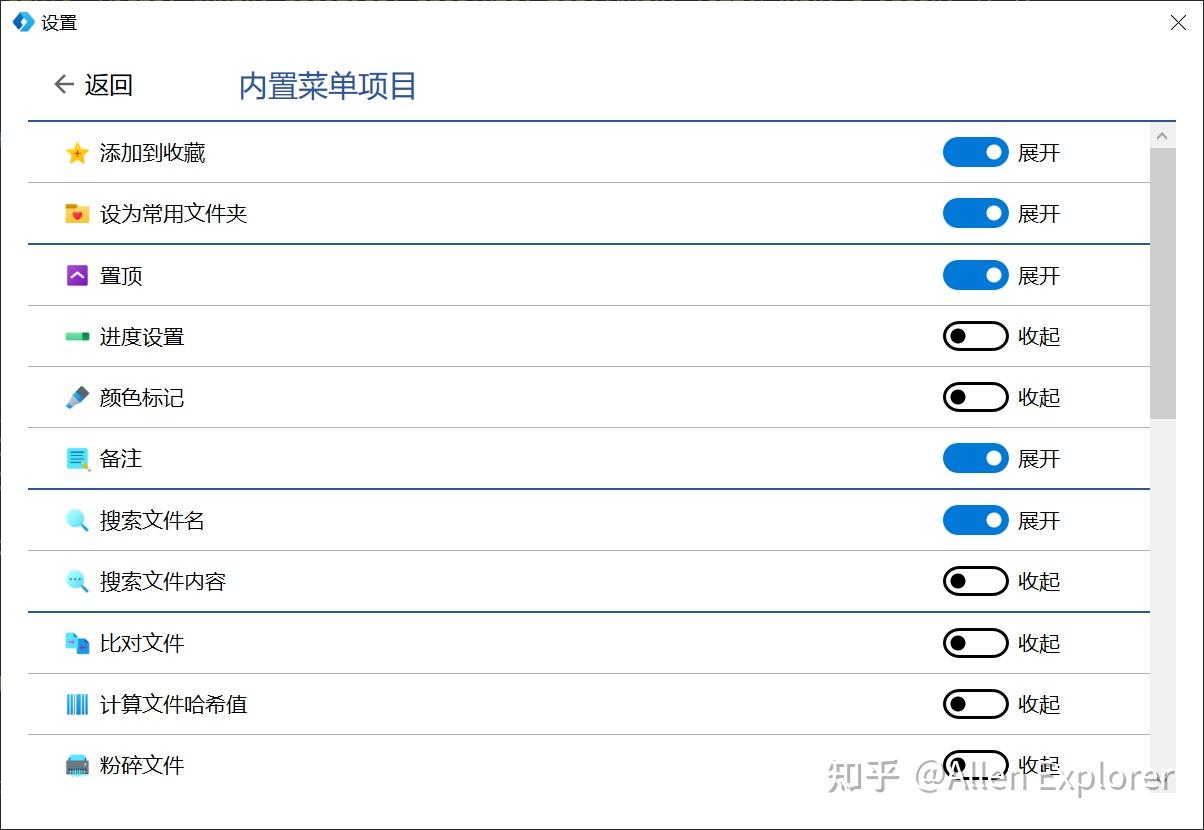Select the favorite folder icon beside 设为常用文件夹

click(77, 213)
